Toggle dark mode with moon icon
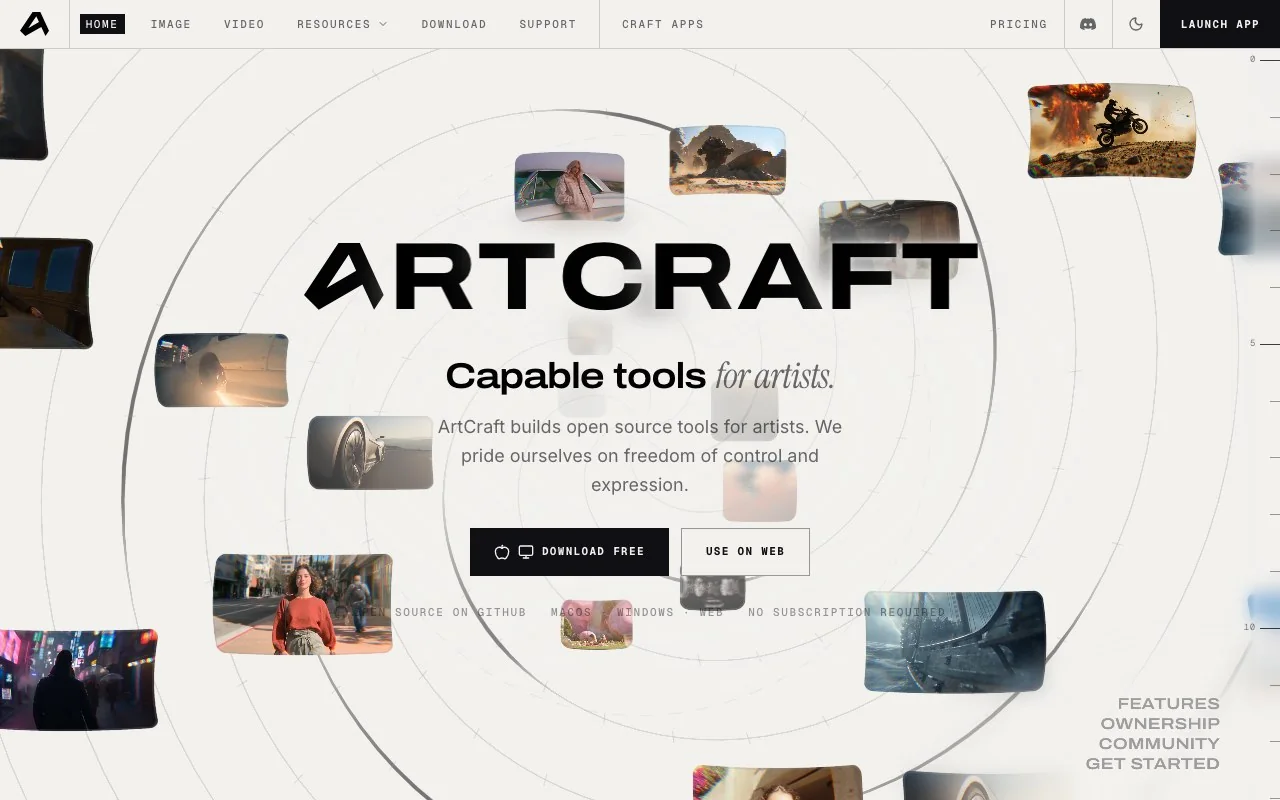 point(1136,24)
